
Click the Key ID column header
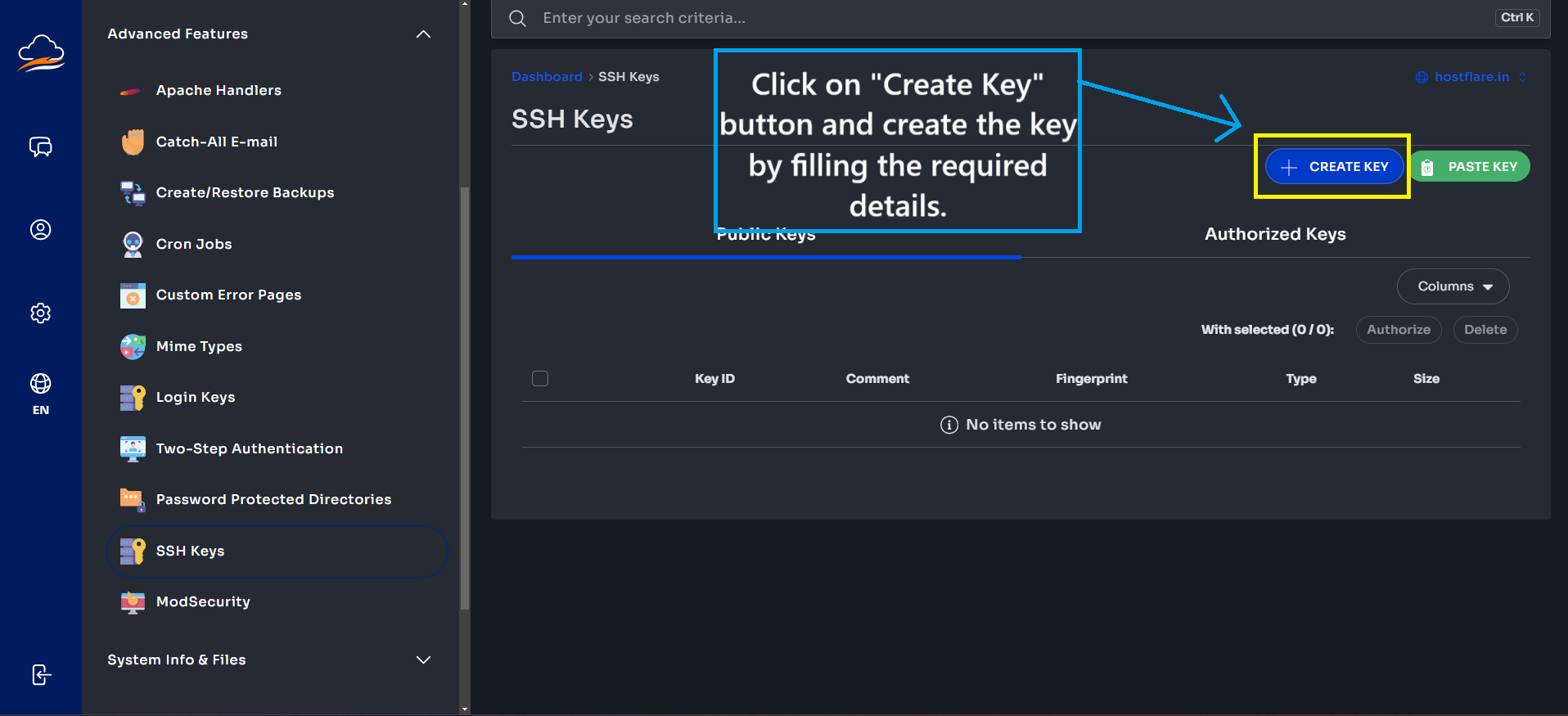714,379
